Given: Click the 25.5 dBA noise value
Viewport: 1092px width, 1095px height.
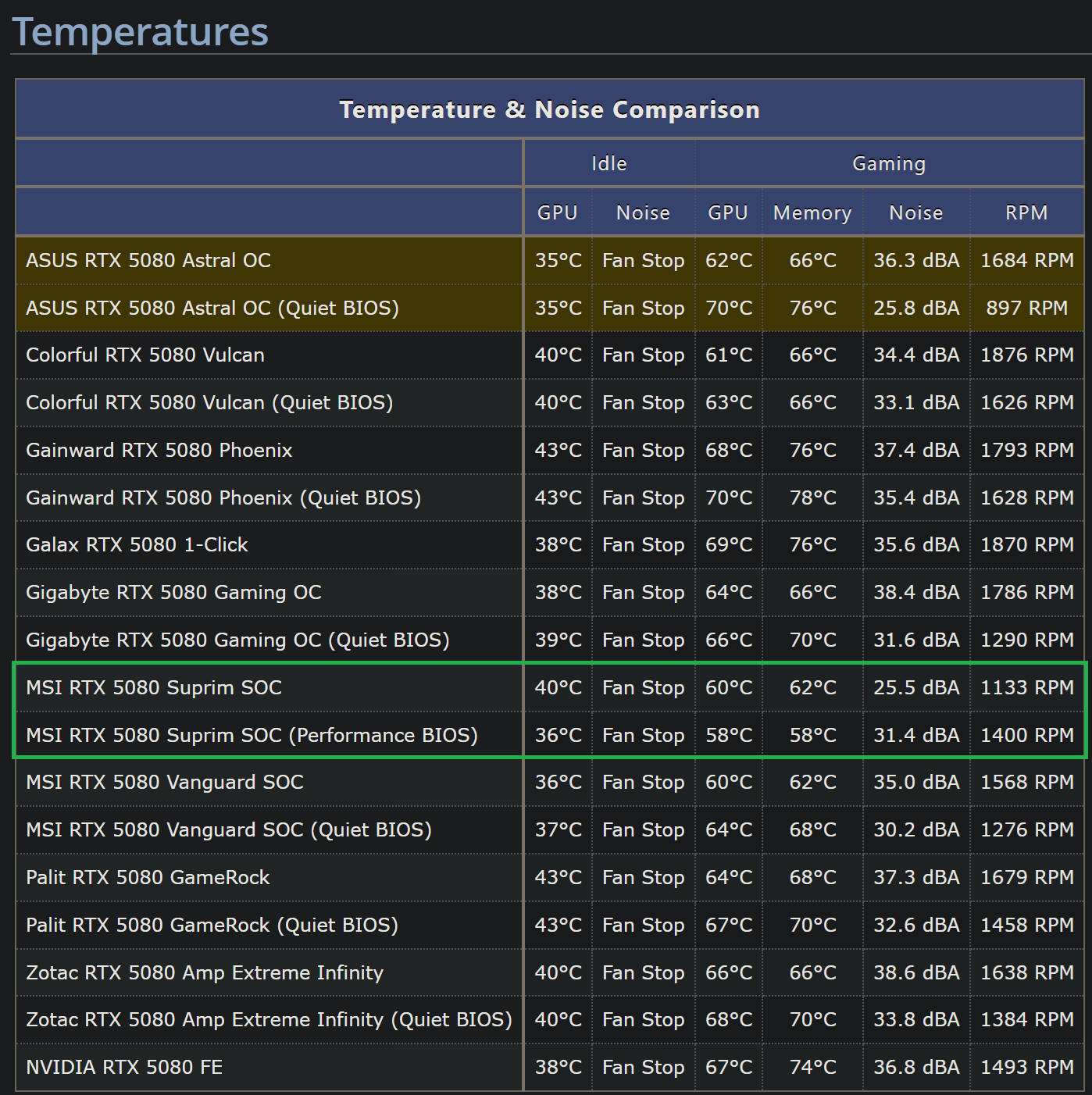Looking at the screenshot, I should tap(916, 687).
